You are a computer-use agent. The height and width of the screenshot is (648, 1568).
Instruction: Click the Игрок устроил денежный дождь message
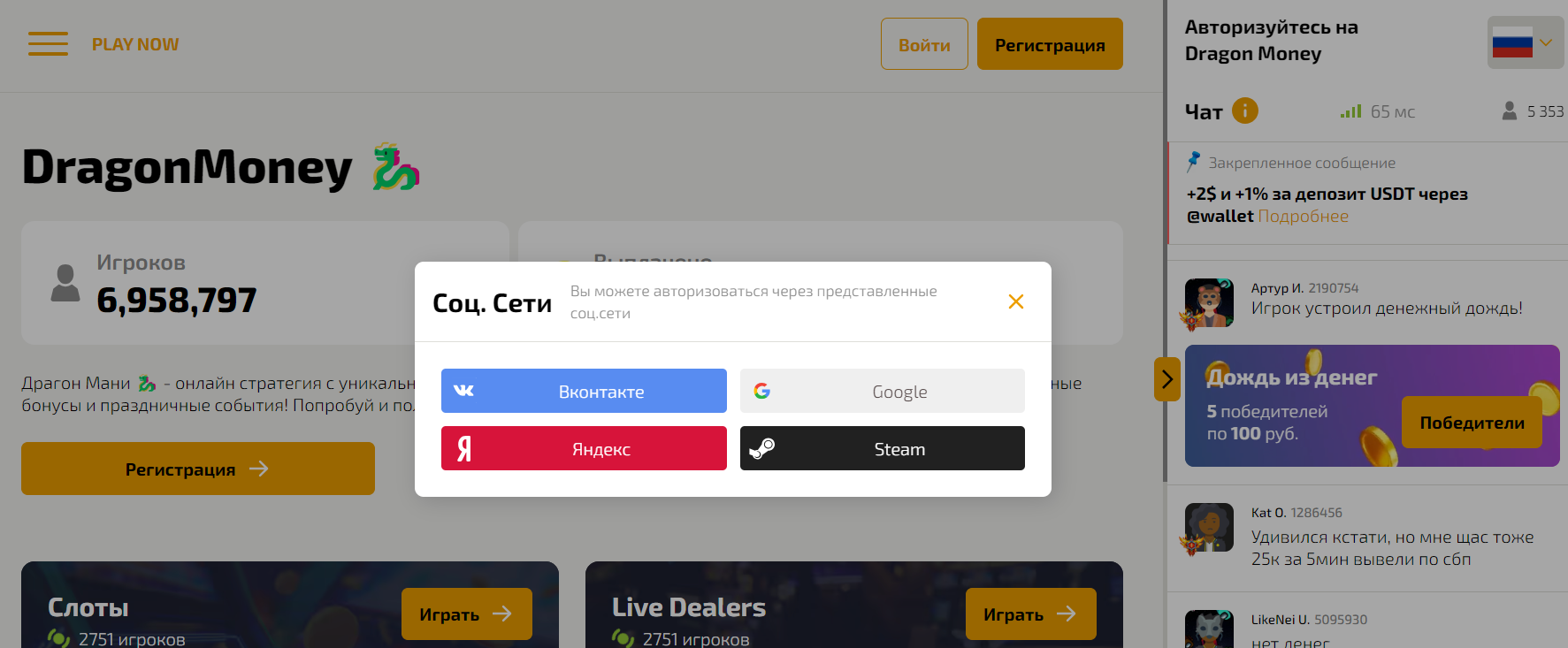[x=1387, y=309]
